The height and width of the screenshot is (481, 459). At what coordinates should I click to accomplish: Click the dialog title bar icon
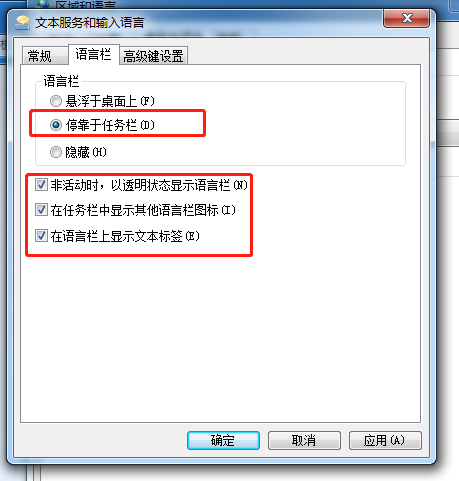coord(22,23)
